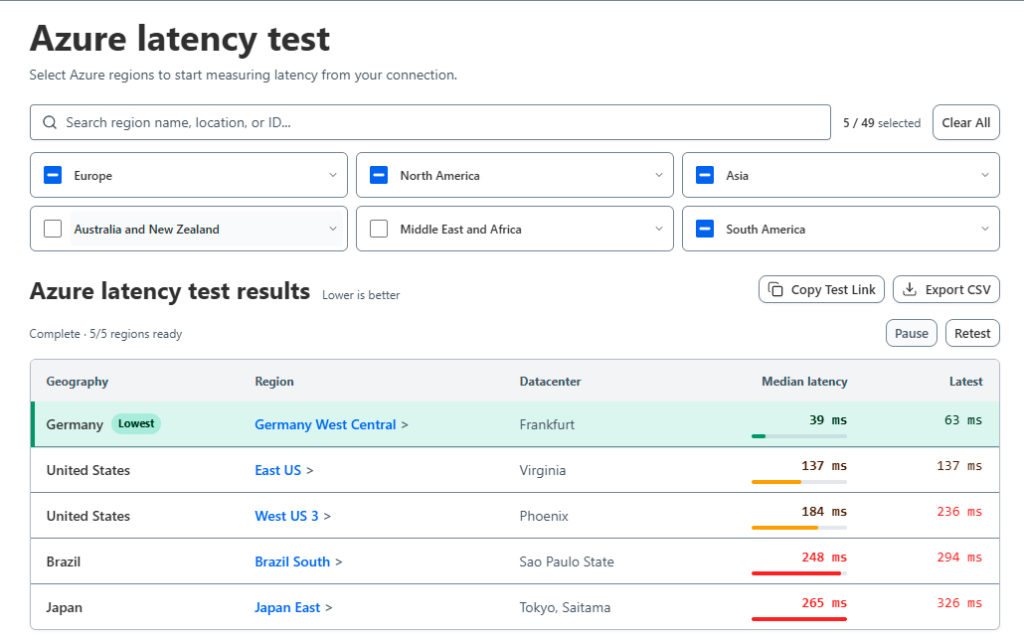
Task: Click the download icon in Export CSV
Action: 909,289
